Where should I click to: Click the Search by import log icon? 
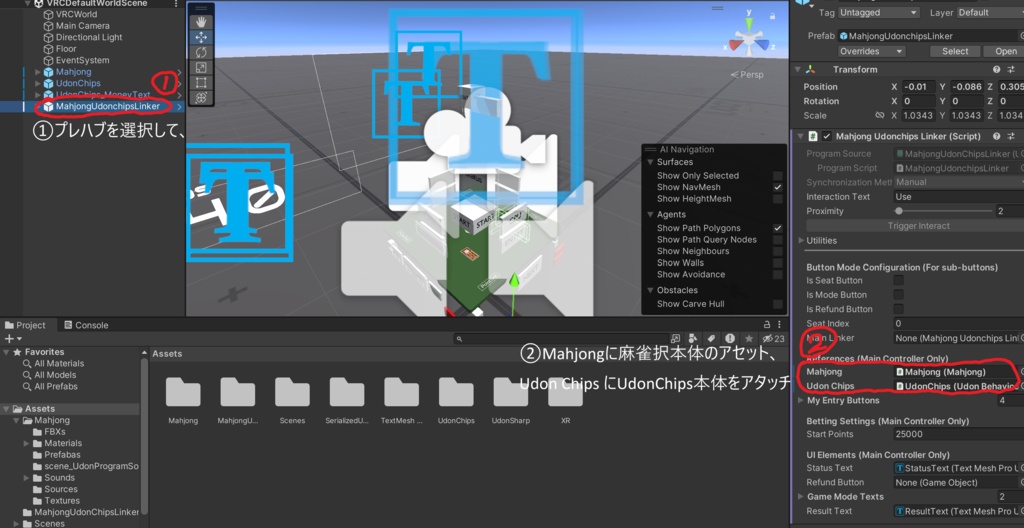coord(730,338)
